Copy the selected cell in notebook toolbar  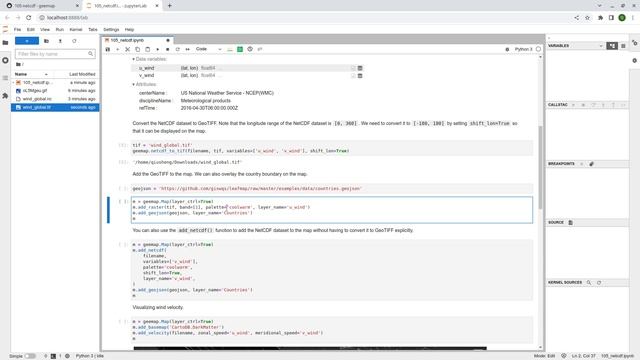(x=138, y=49)
